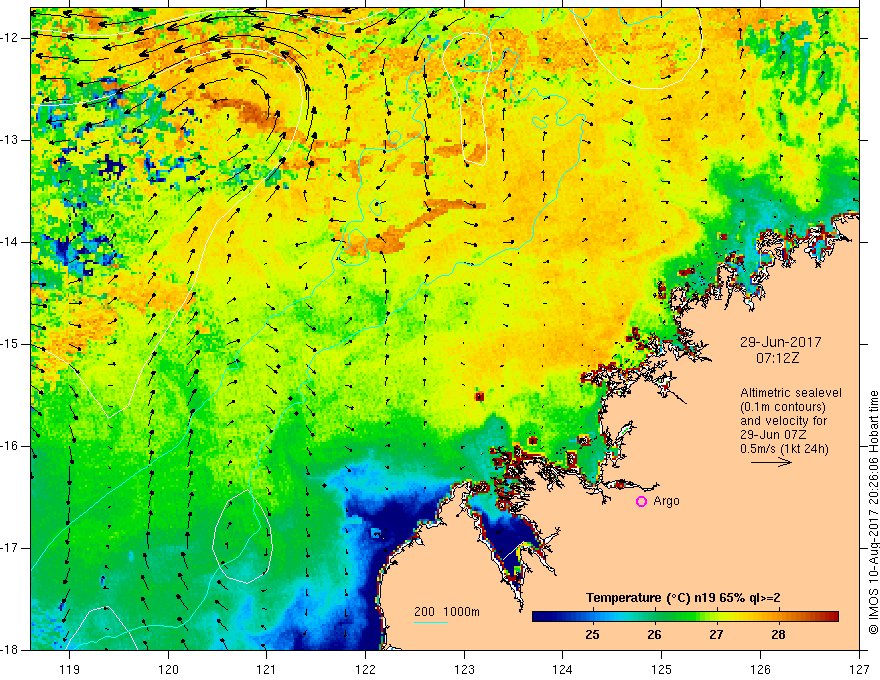
Task: Click latitude axis label '-13'
Action: coord(11,140)
